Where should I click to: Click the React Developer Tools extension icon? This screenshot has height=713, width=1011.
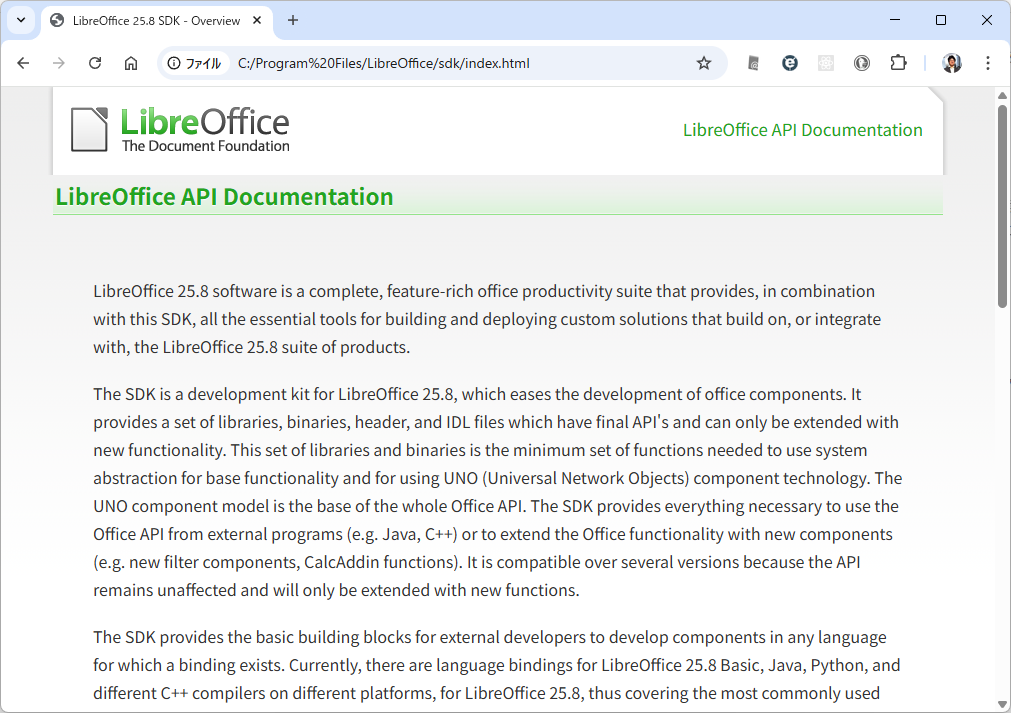(826, 63)
